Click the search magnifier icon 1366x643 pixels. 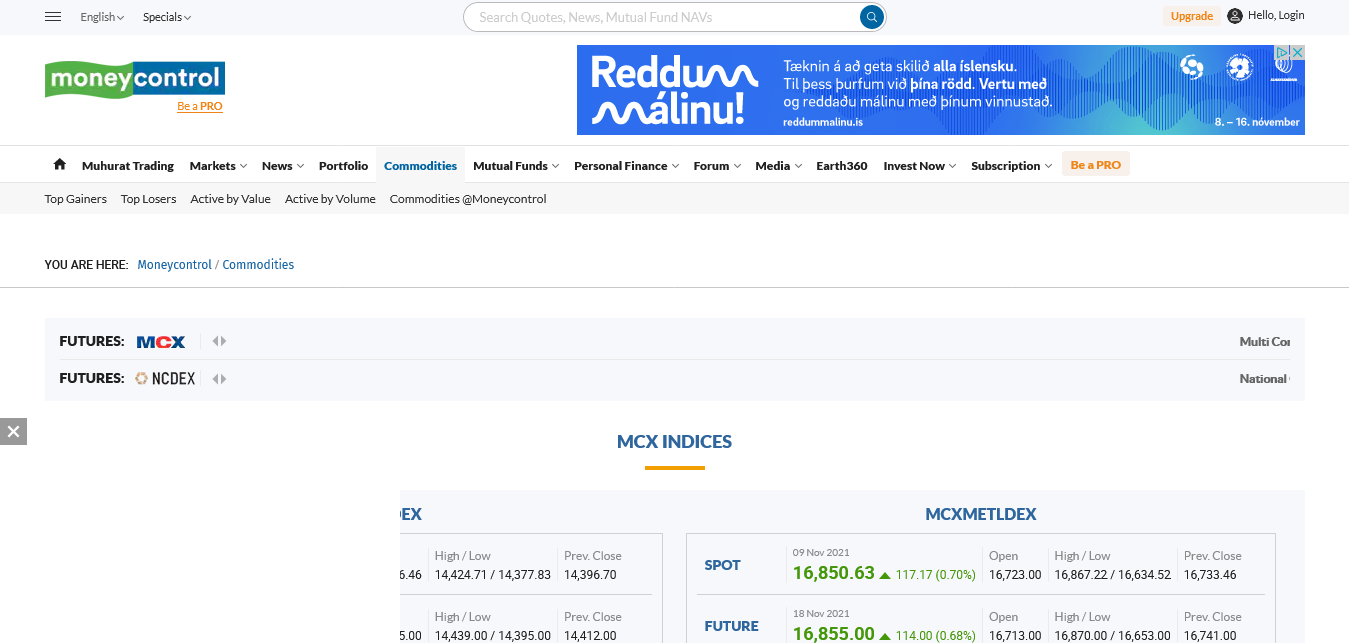pos(872,17)
